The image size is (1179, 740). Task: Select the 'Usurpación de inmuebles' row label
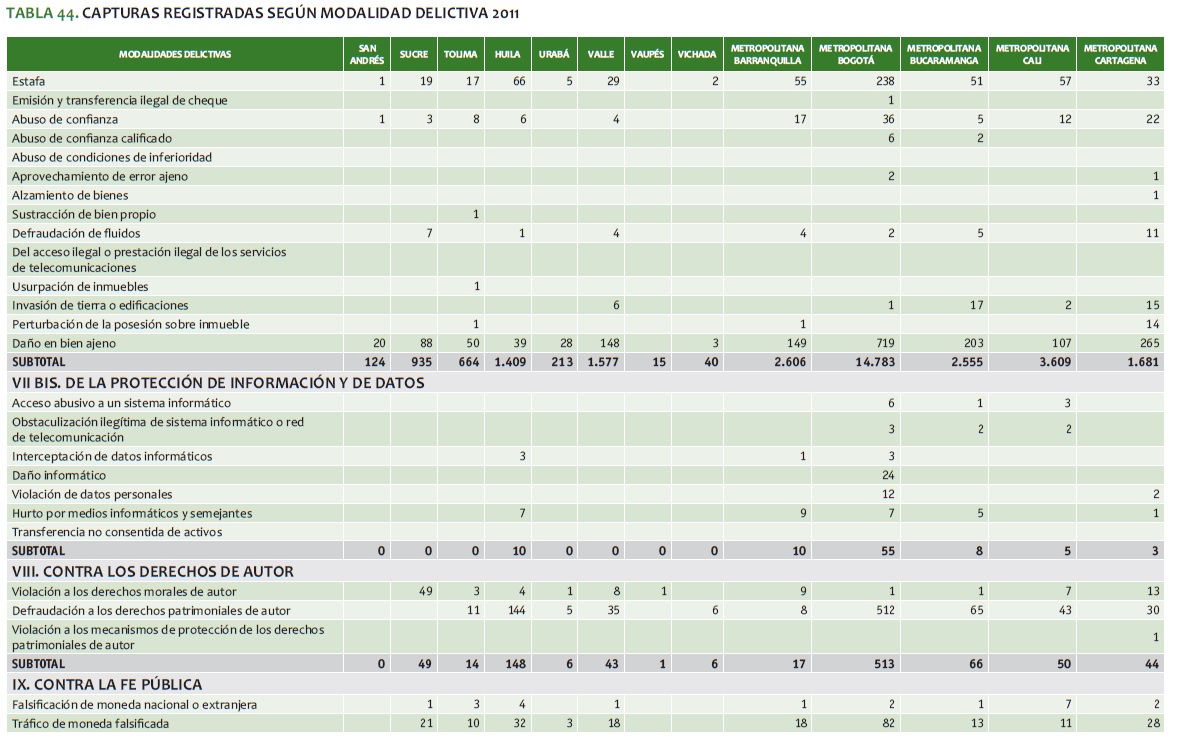(80, 287)
